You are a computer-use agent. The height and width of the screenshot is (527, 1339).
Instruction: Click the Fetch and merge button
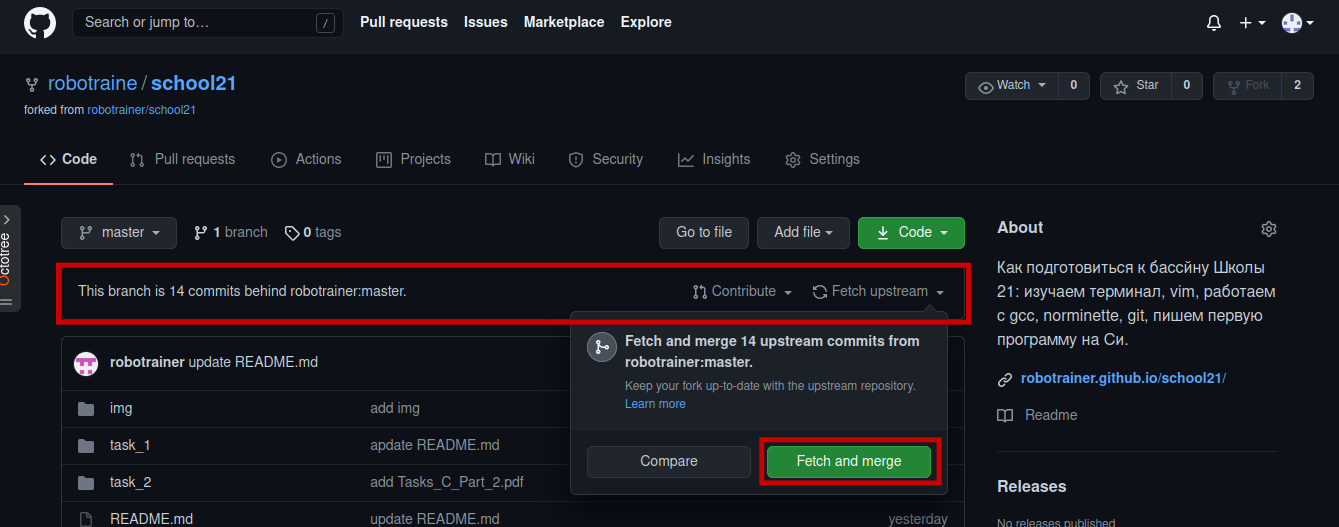click(849, 461)
